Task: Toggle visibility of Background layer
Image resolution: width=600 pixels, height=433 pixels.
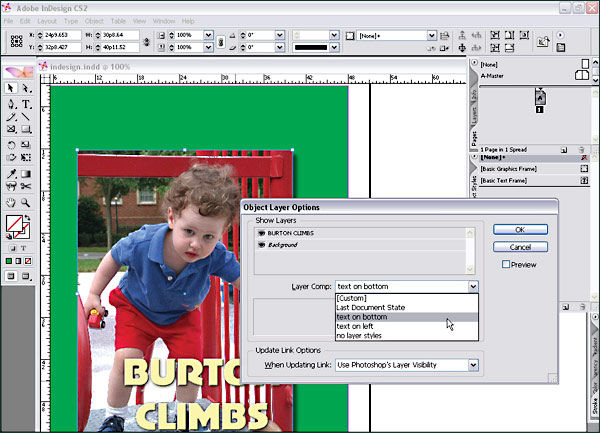Action: point(261,244)
